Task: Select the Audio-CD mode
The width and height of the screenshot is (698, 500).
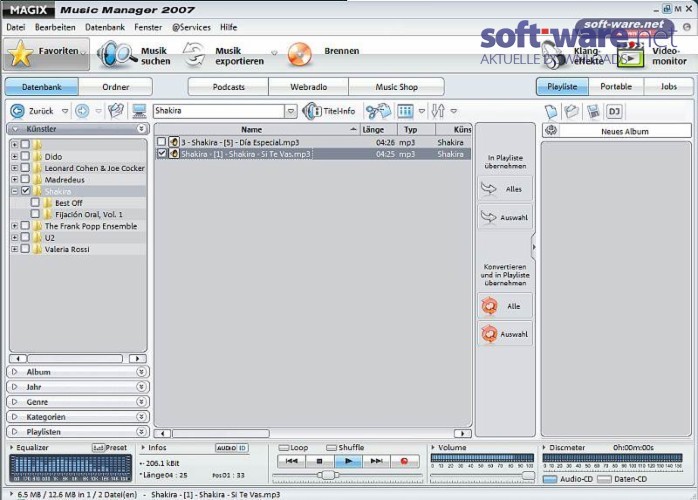Action: (x=550, y=480)
